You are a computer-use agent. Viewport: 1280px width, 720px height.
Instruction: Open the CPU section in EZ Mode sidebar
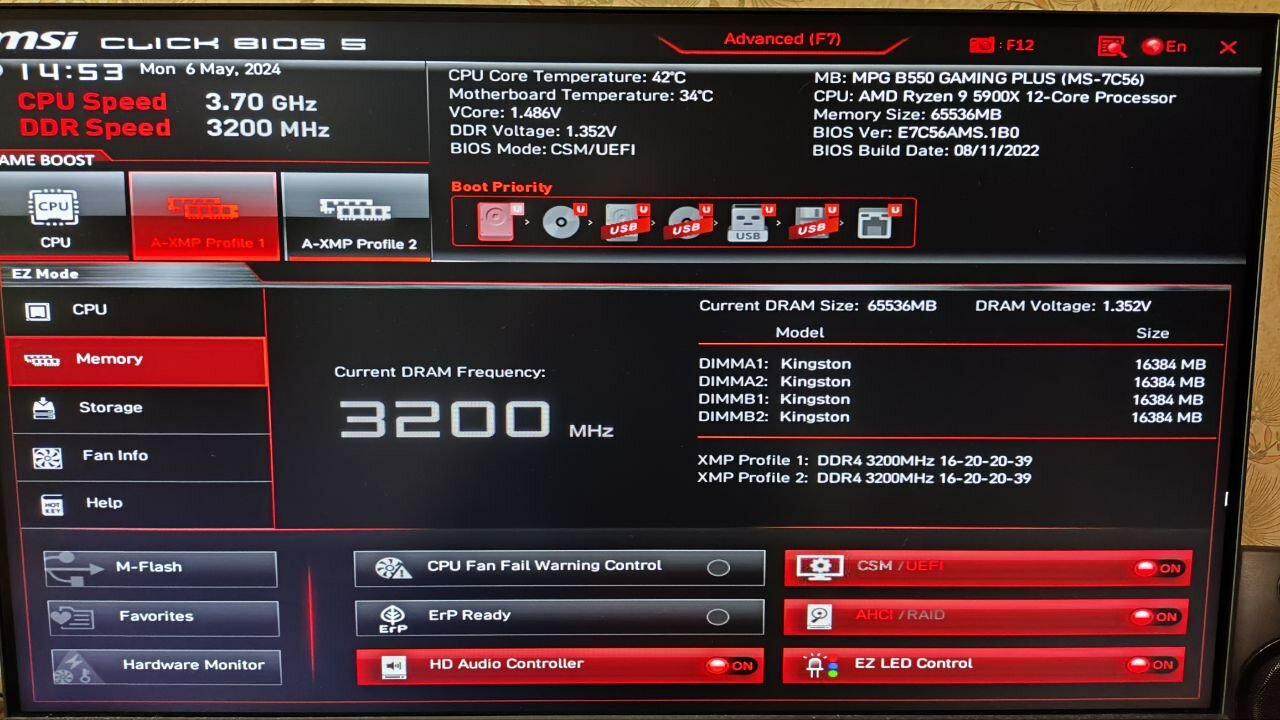click(136, 310)
